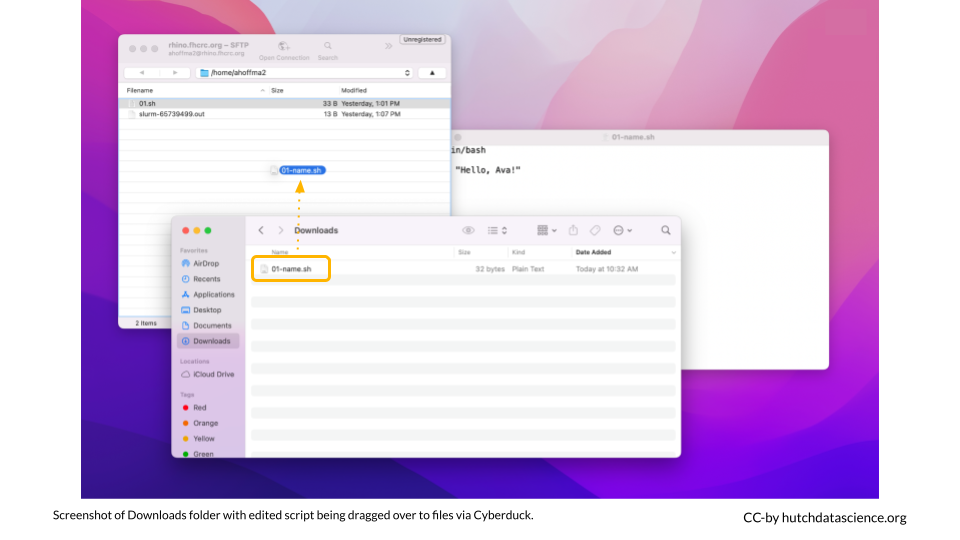The width and height of the screenshot is (960, 540).
Task: Sort Finder list by Size column
Action: (x=464, y=252)
